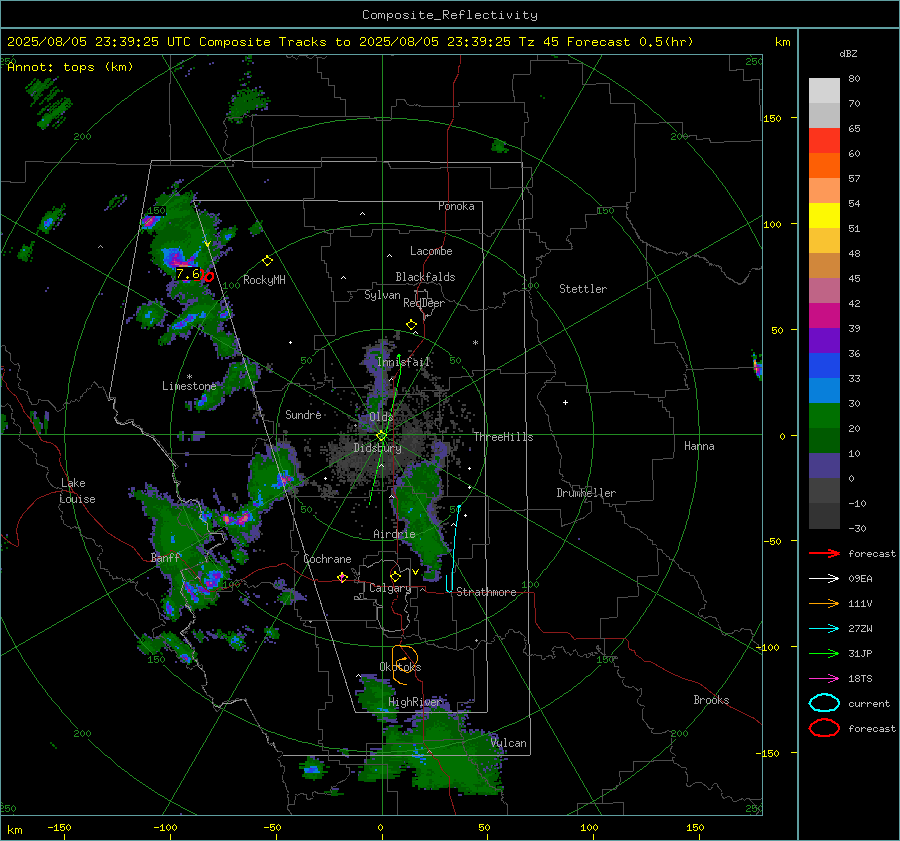This screenshot has height=841, width=900.
Task: Select the orange 111V track arrow in legend
Action: pos(824,603)
